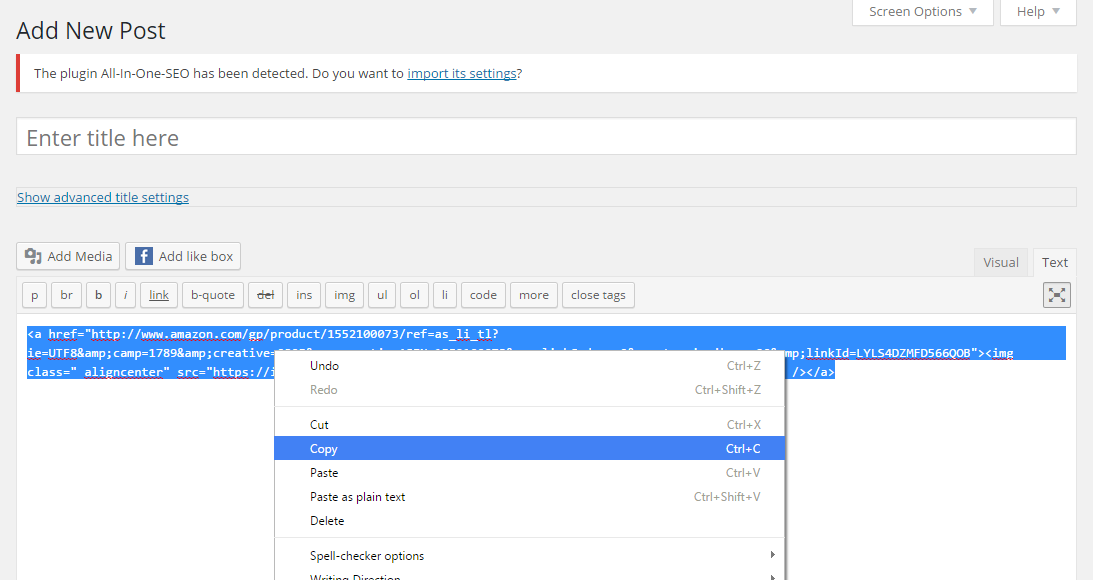Insert inserted text tag with ins button

click(304, 295)
